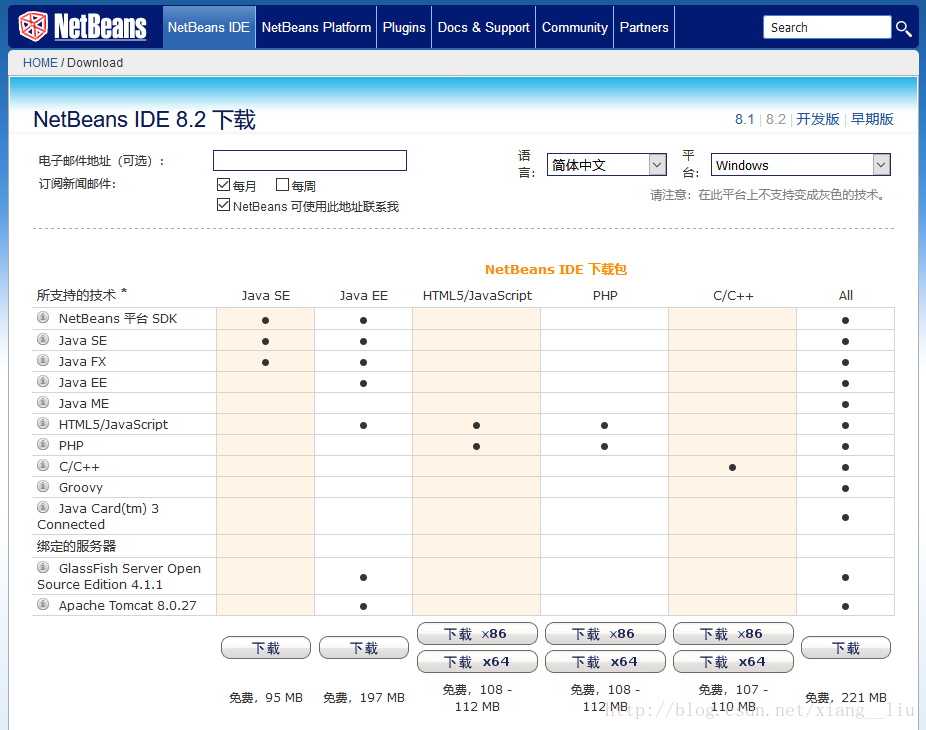
Task: Open the NetBeans Platform tab
Action: tap(317, 27)
